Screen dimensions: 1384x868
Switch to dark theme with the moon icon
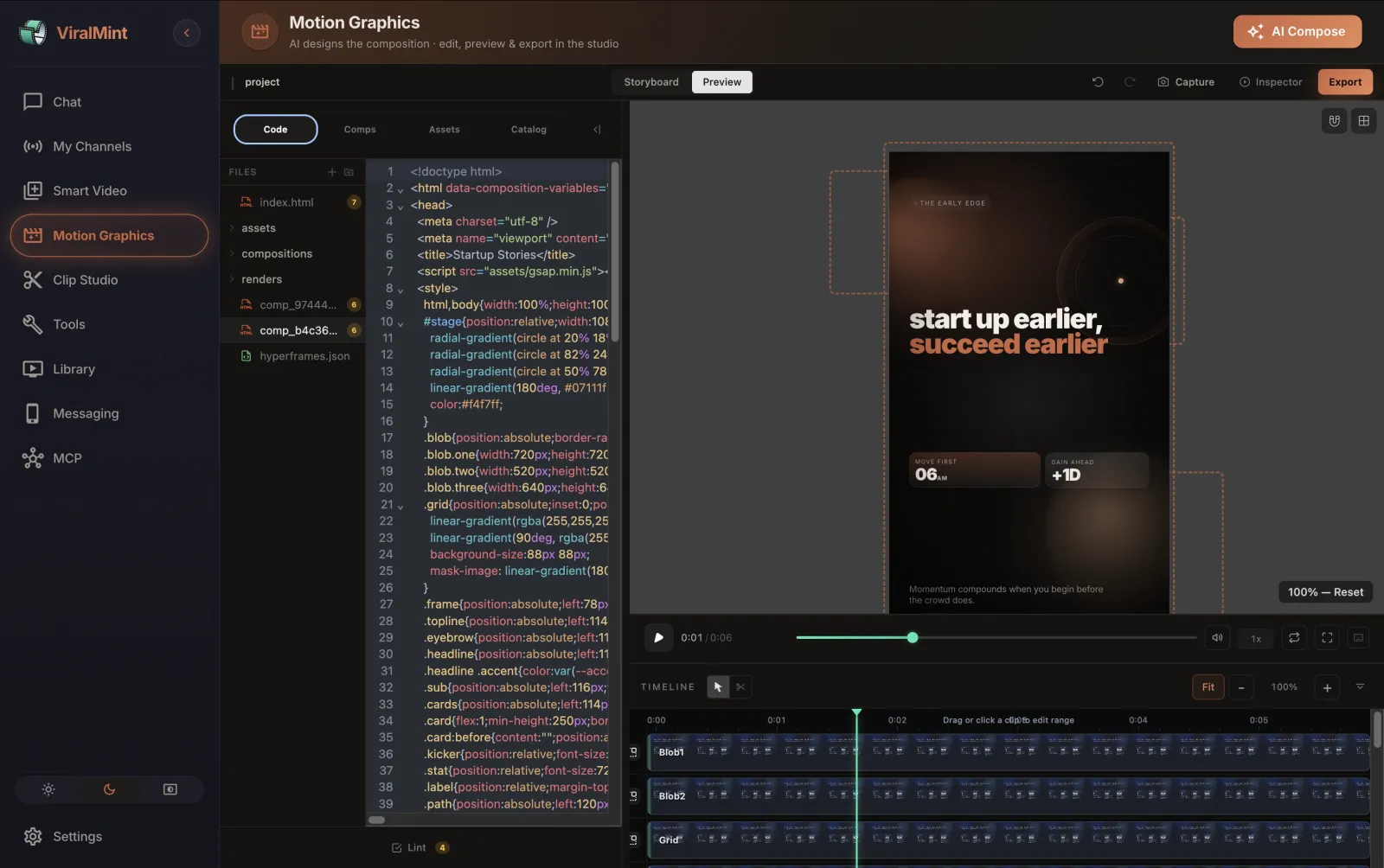109,789
